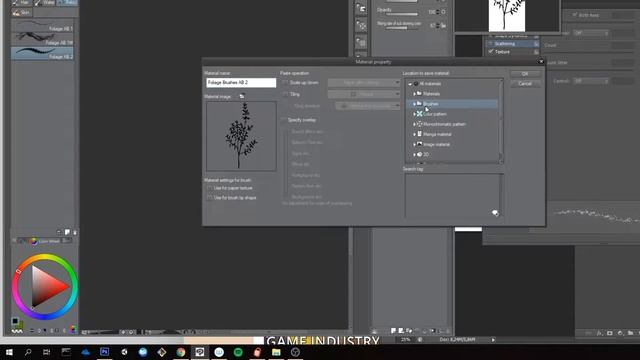Click the load material image icon
This screenshot has width=640, height=360.
[242, 96]
